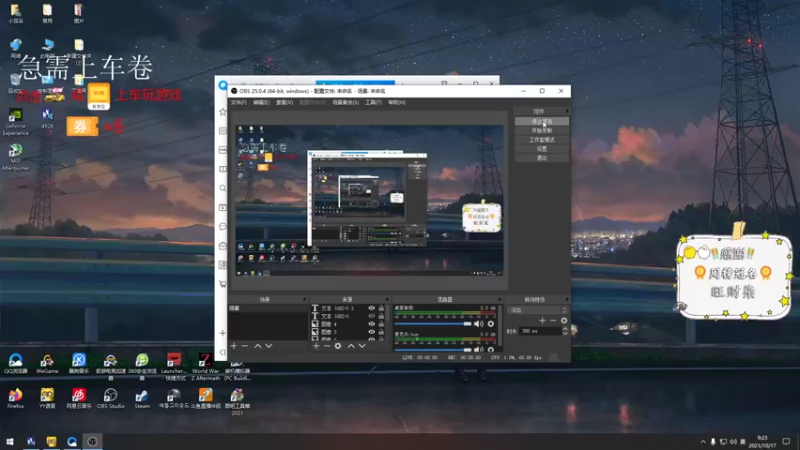Adjust transition duration stepper arrows
Screen dimensions: 800x450
(x=565, y=331)
